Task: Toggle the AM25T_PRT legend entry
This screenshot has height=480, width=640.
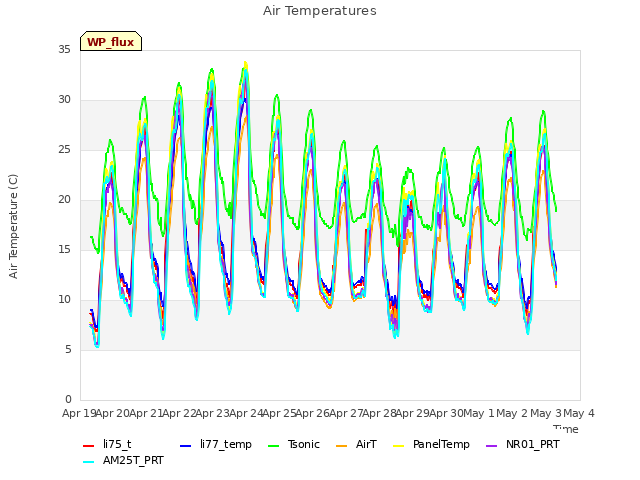Action: pos(123,460)
